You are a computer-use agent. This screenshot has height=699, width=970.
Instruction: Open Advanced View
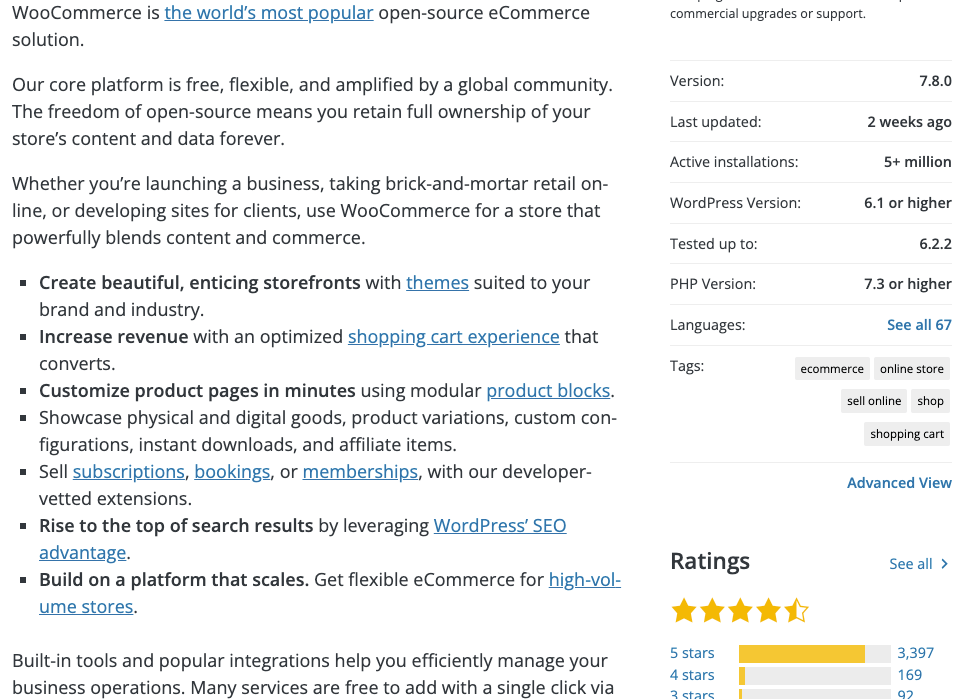(x=899, y=482)
